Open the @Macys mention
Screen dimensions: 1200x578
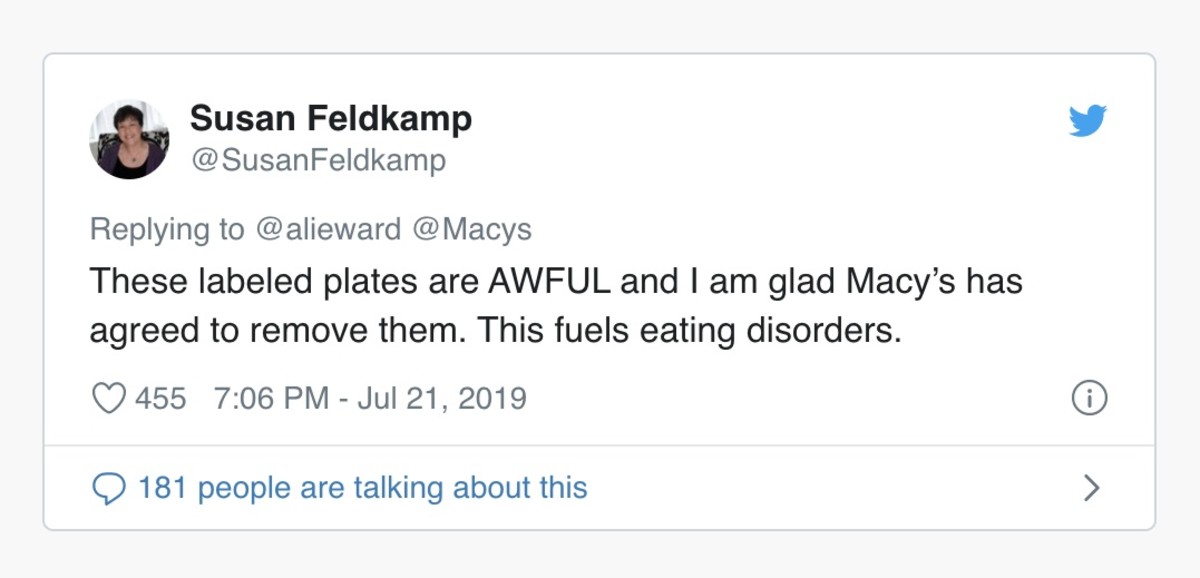click(x=475, y=229)
